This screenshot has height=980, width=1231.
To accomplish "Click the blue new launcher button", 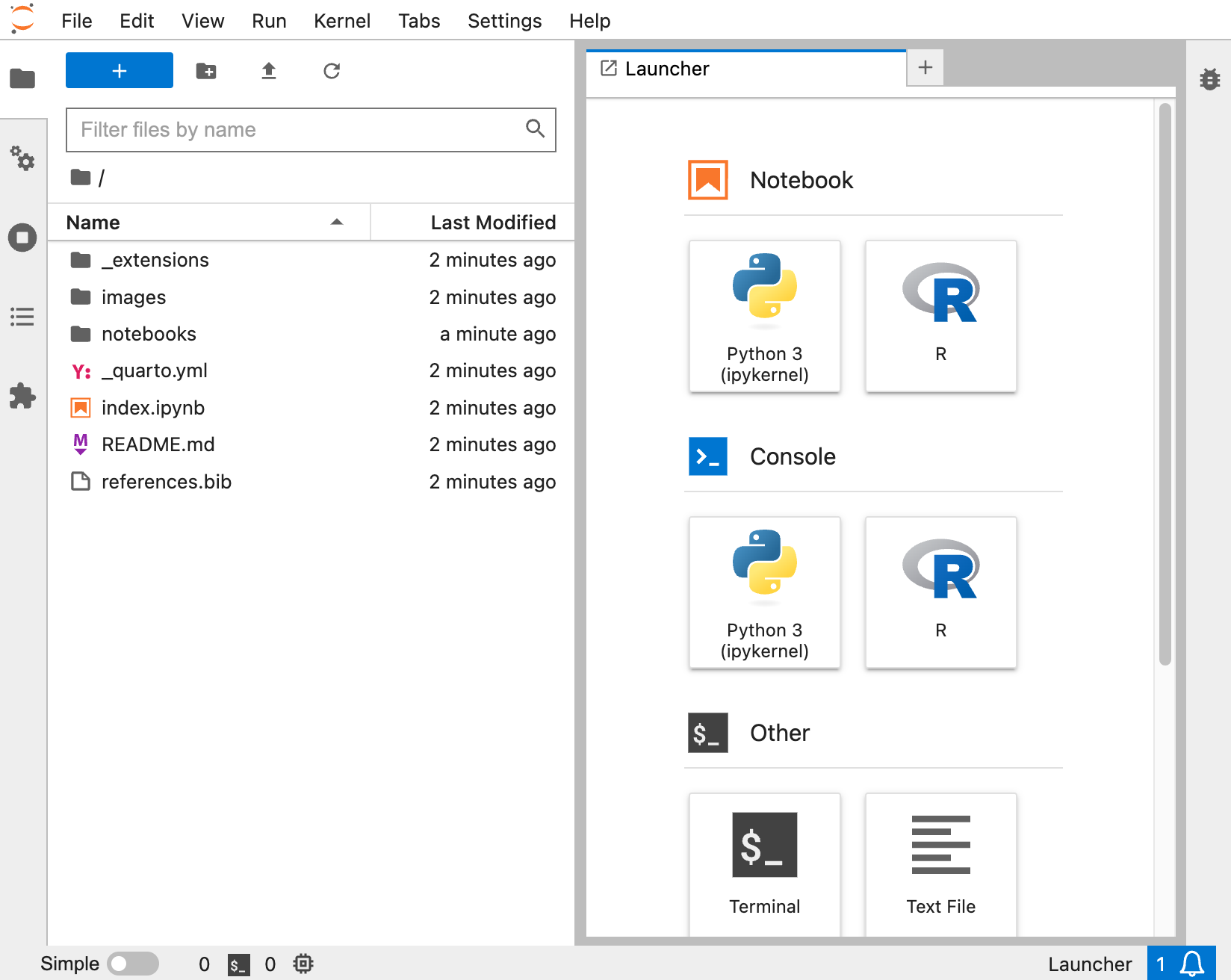I will (x=119, y=70).
